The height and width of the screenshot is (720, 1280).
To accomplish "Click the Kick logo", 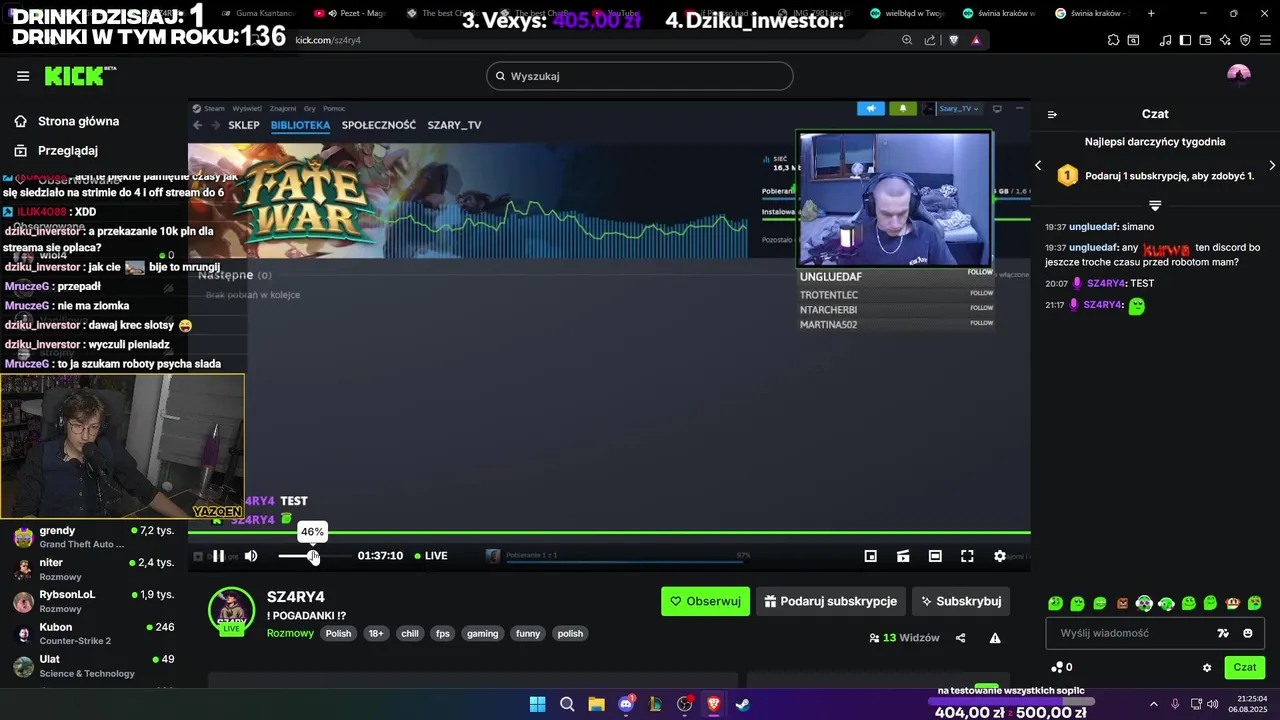I will pyautogui.click(x=80, y=76).
